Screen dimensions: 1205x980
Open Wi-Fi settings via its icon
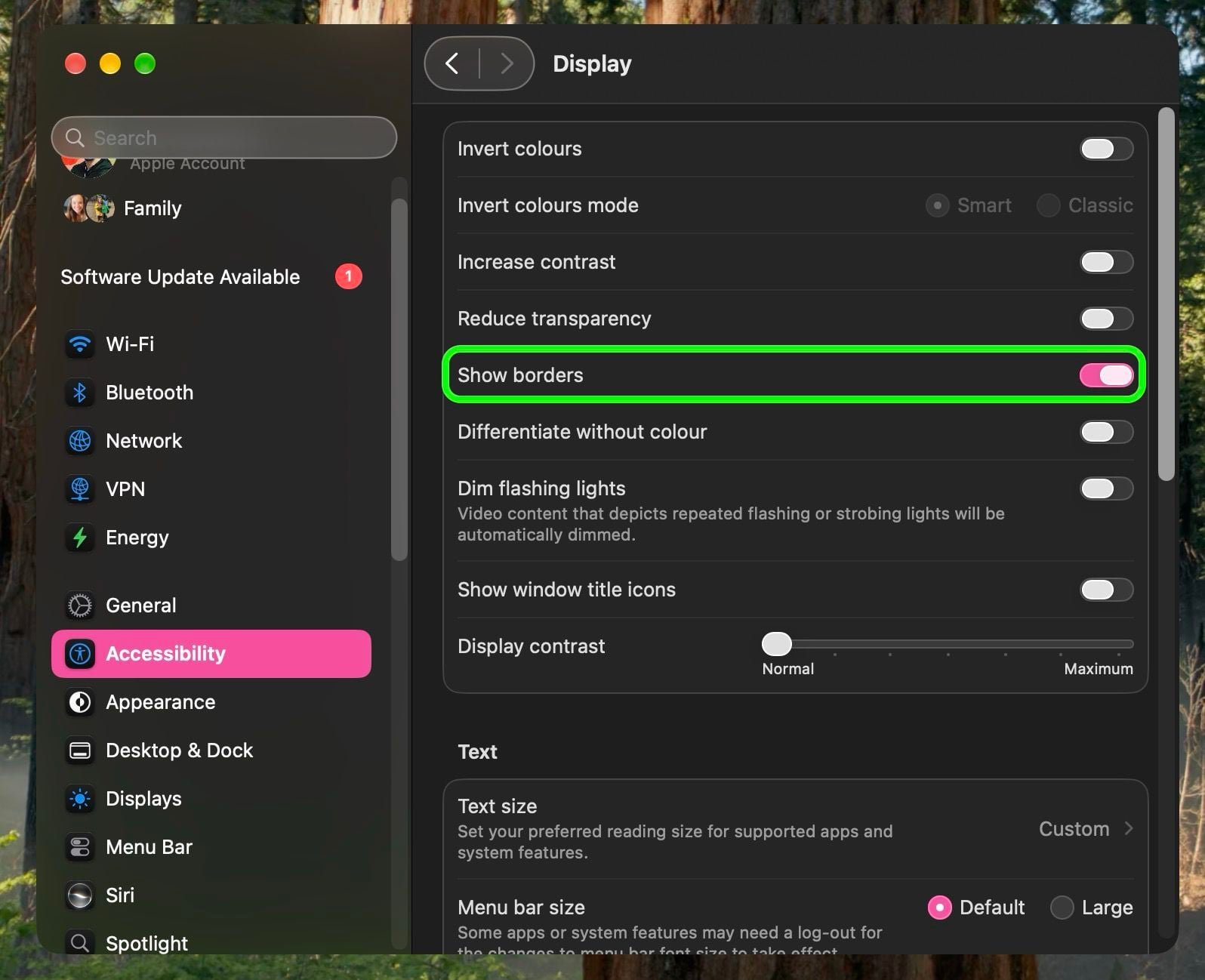click(80, 344)
